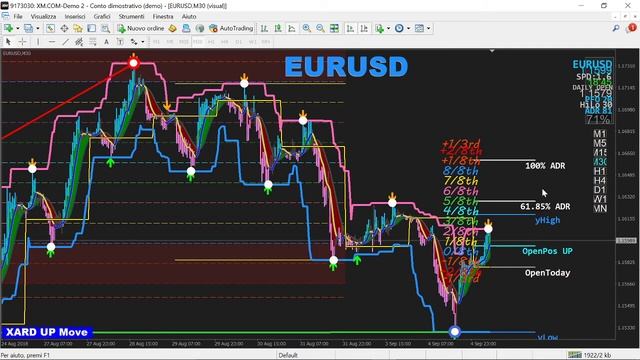Select the text tool A
Screen dimensions: 640x360
coord(106,42)
